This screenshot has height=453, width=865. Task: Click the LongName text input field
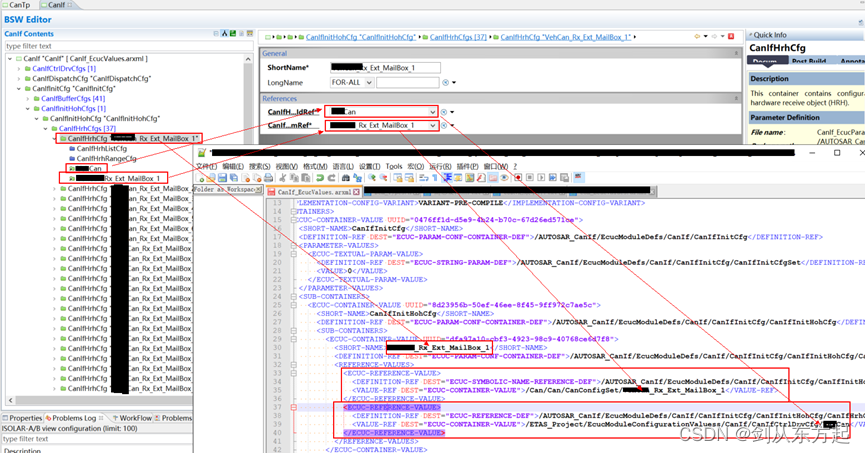(408, 83)
